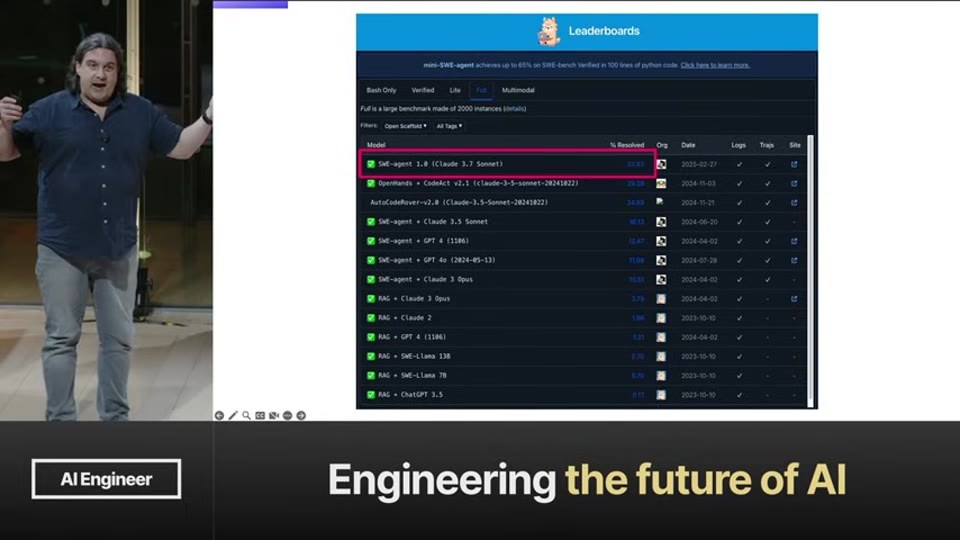Toggle green checkbox for OpenHands CodeAct v2.1
This screenshot has height=540, width=960.
(371, 184)
